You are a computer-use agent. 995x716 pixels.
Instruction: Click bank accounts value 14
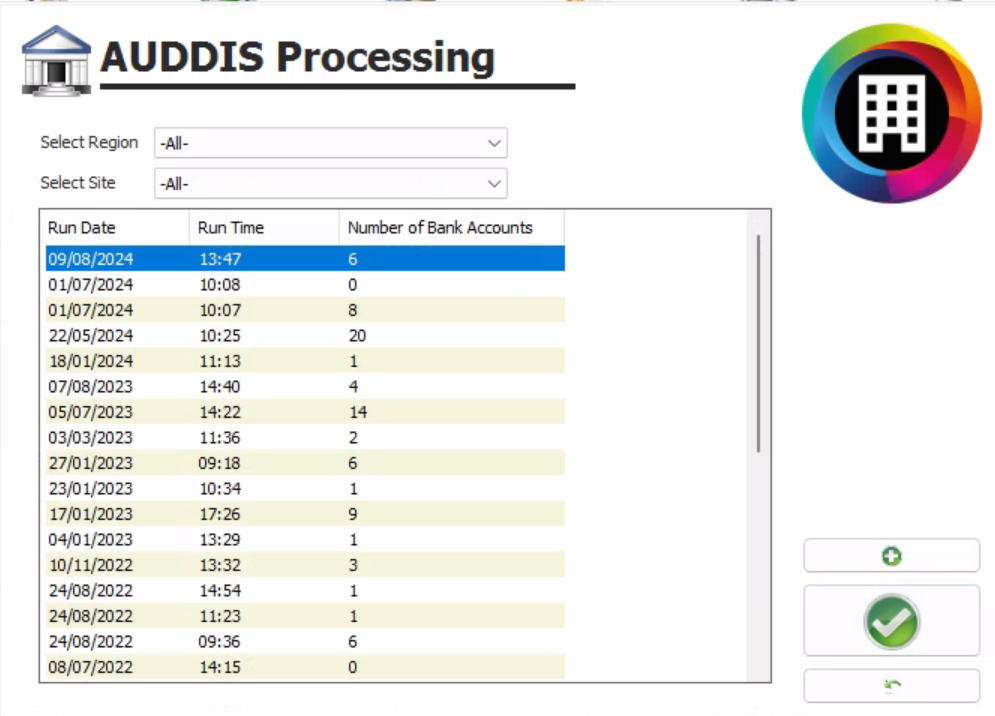pyautogui.click(x=358, y=412)
